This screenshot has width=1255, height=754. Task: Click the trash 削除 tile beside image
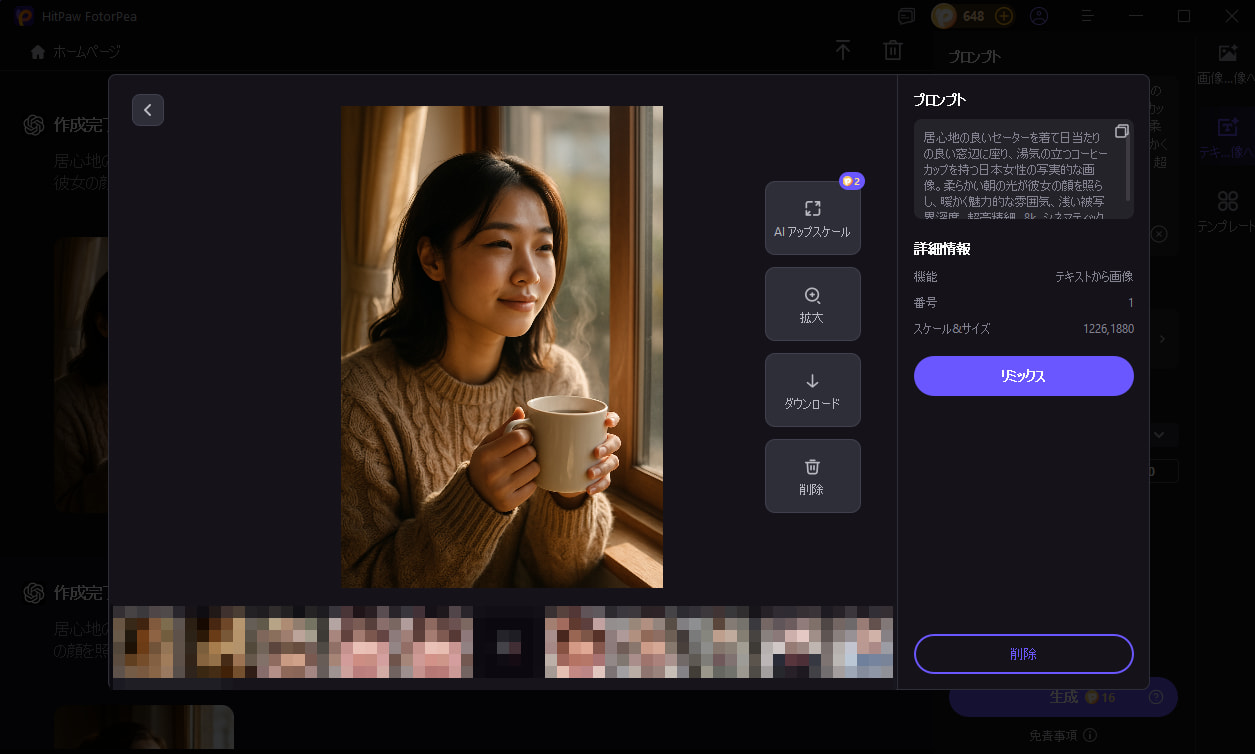point(812,476)
